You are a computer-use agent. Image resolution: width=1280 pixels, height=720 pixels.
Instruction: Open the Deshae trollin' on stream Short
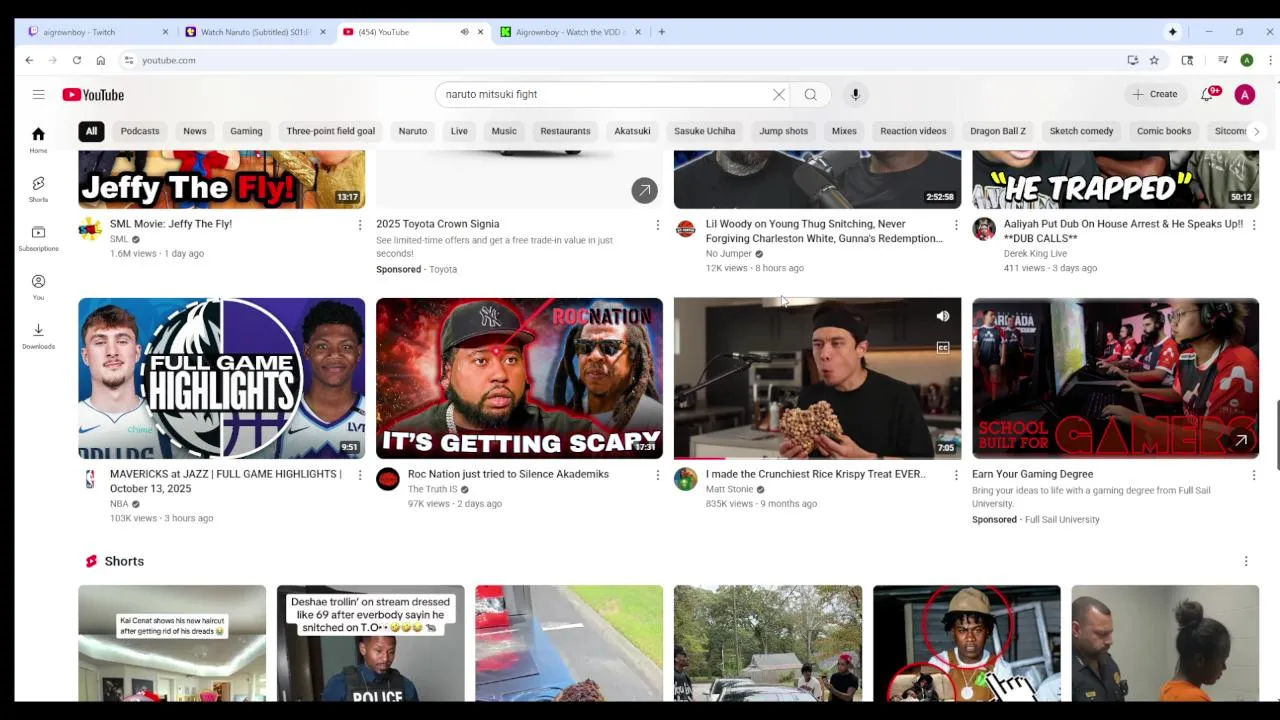[371, 643]
